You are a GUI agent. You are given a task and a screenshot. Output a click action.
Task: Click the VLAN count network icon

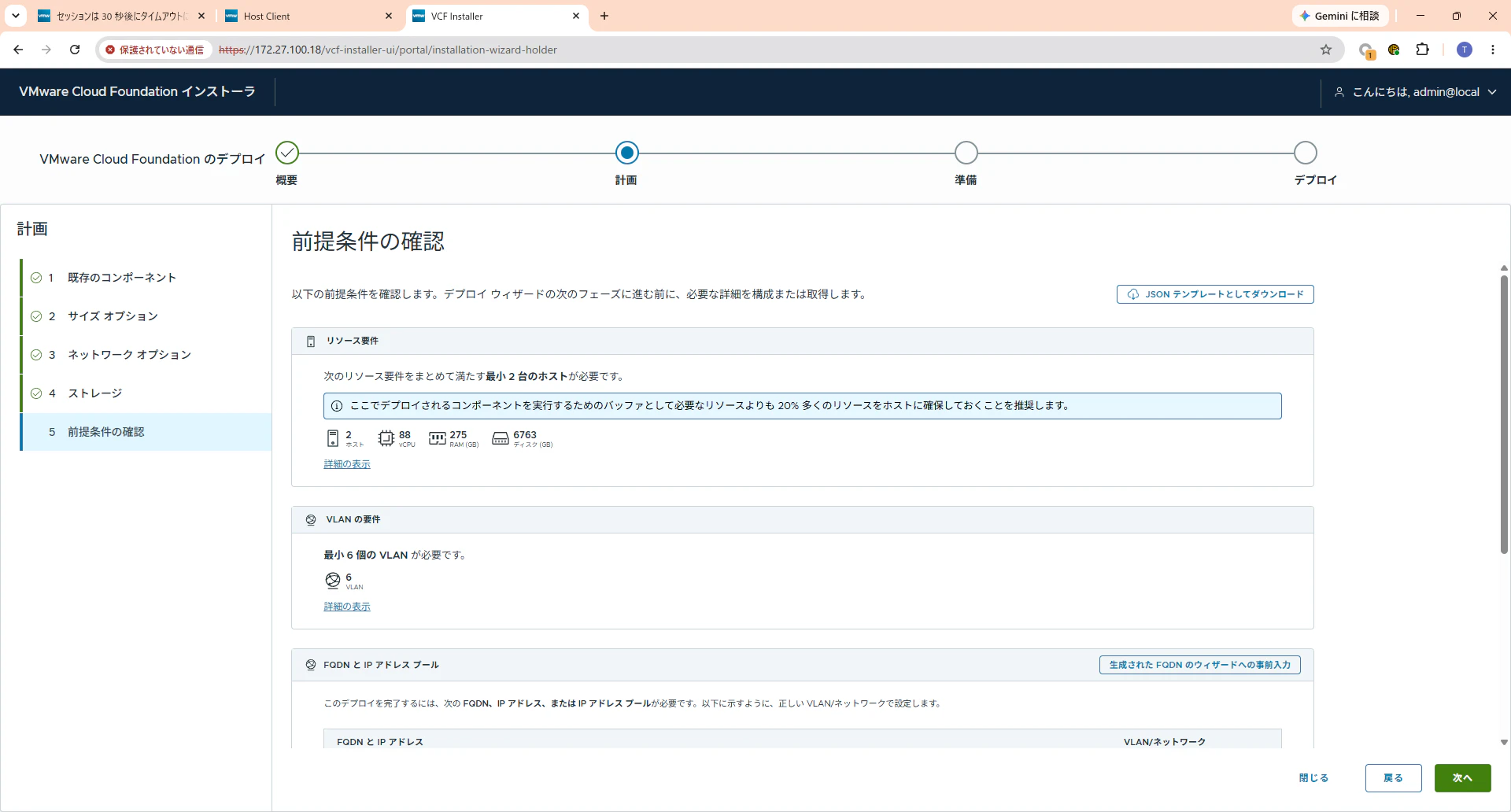pyautogui.click(x=333, y=581)
